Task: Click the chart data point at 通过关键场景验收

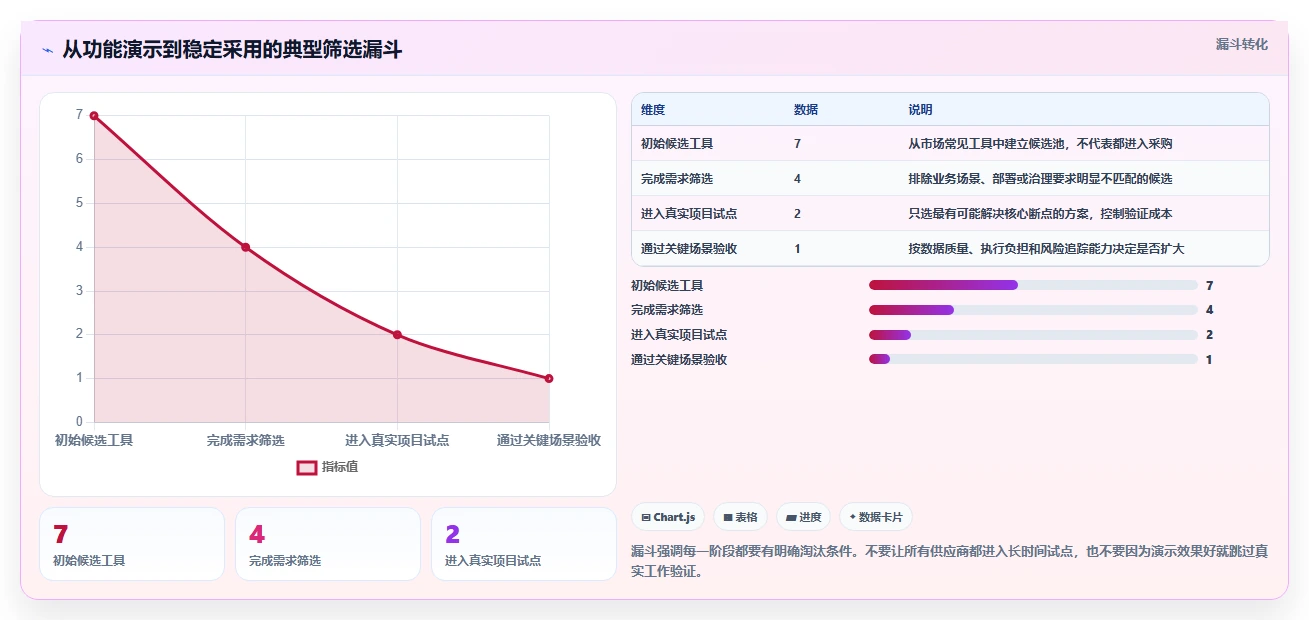Action: [x=549, y=378]
